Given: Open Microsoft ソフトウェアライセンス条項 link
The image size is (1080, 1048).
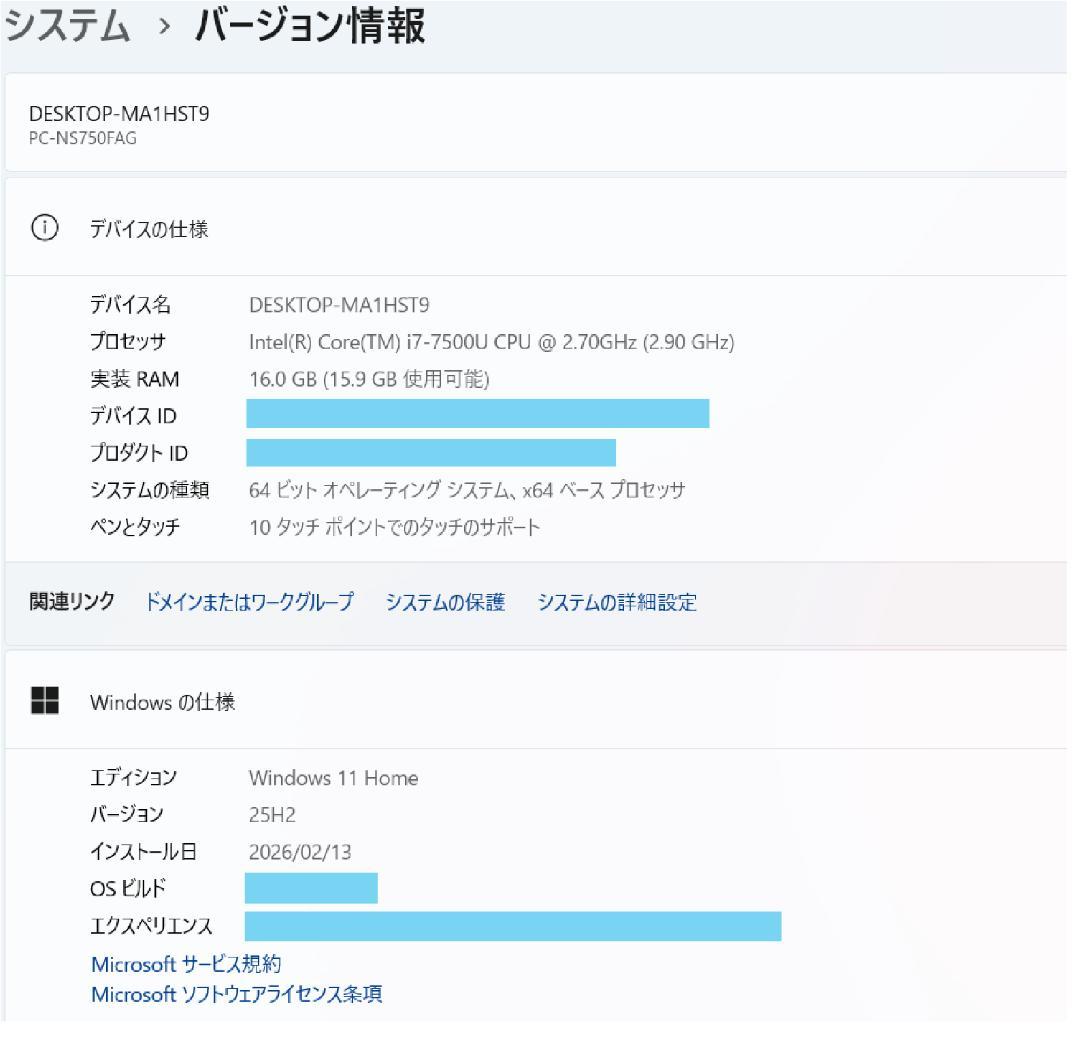Looking at the screenshot, I should click(236, 994).
